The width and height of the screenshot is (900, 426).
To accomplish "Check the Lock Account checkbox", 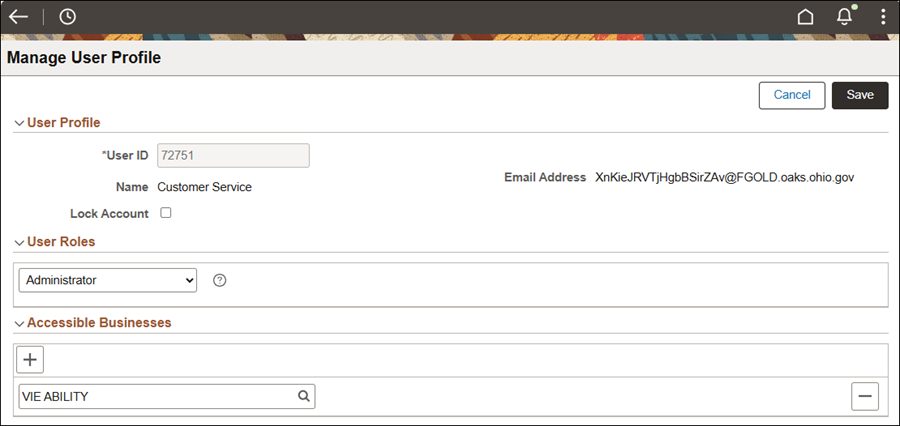I will (x=166, y=213).
